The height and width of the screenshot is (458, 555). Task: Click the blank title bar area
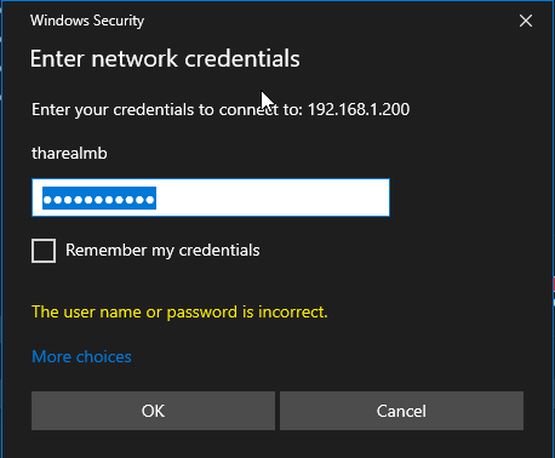(329, 21)
